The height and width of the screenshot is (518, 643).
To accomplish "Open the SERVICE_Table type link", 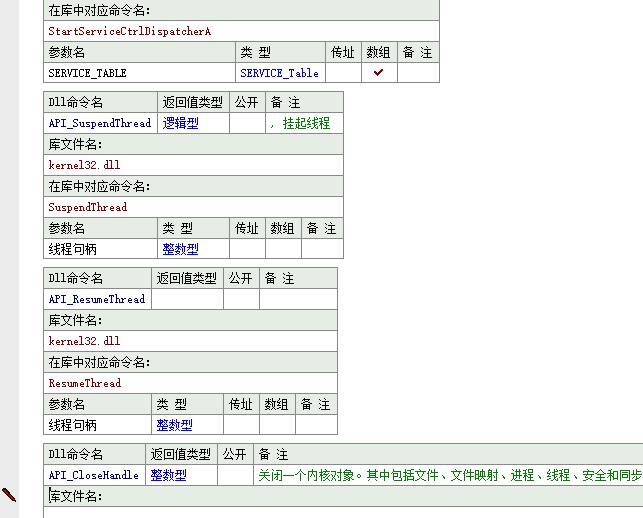I will 279,73.
